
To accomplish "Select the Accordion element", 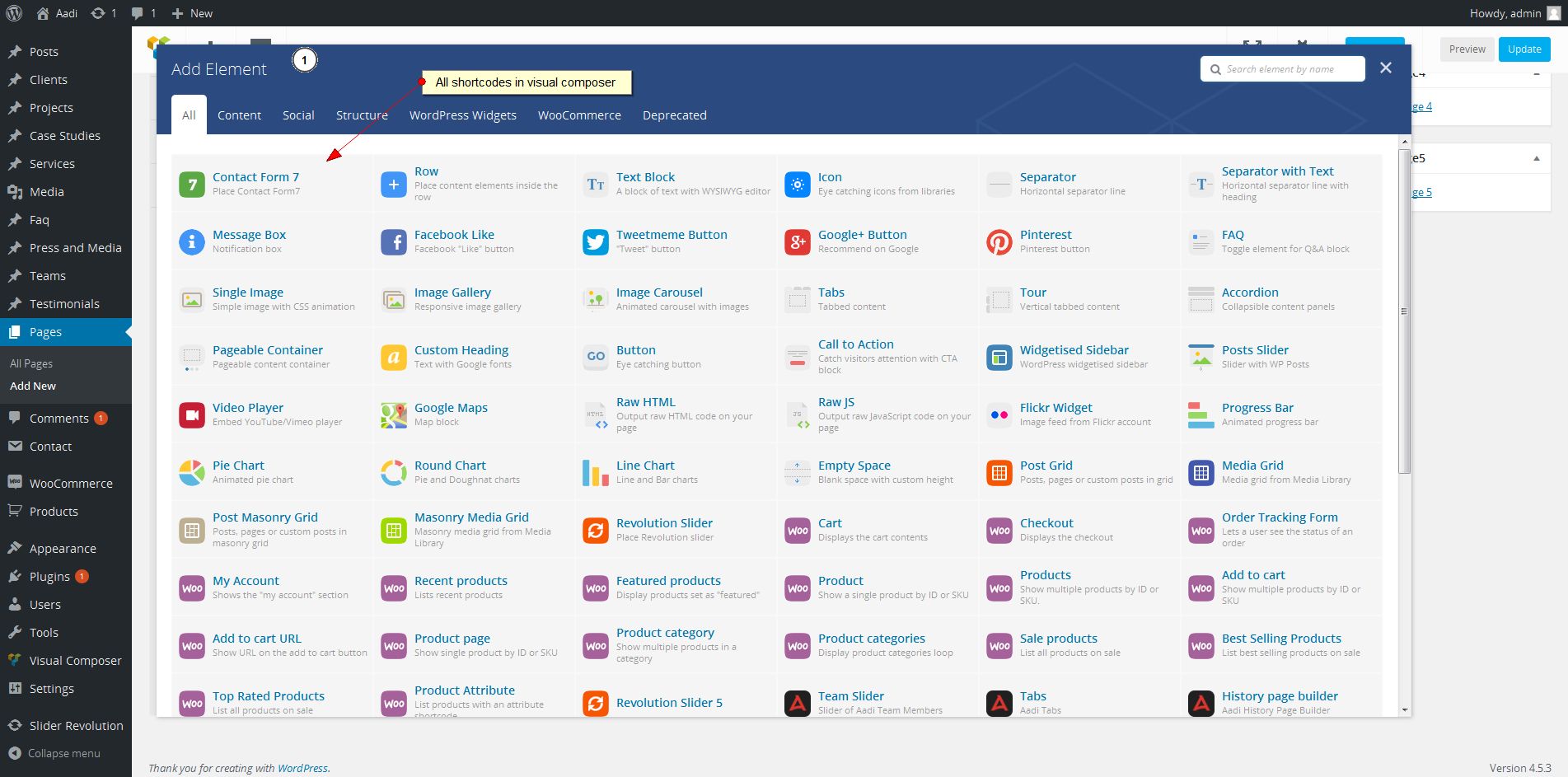I will click(x=1282, y=299).
